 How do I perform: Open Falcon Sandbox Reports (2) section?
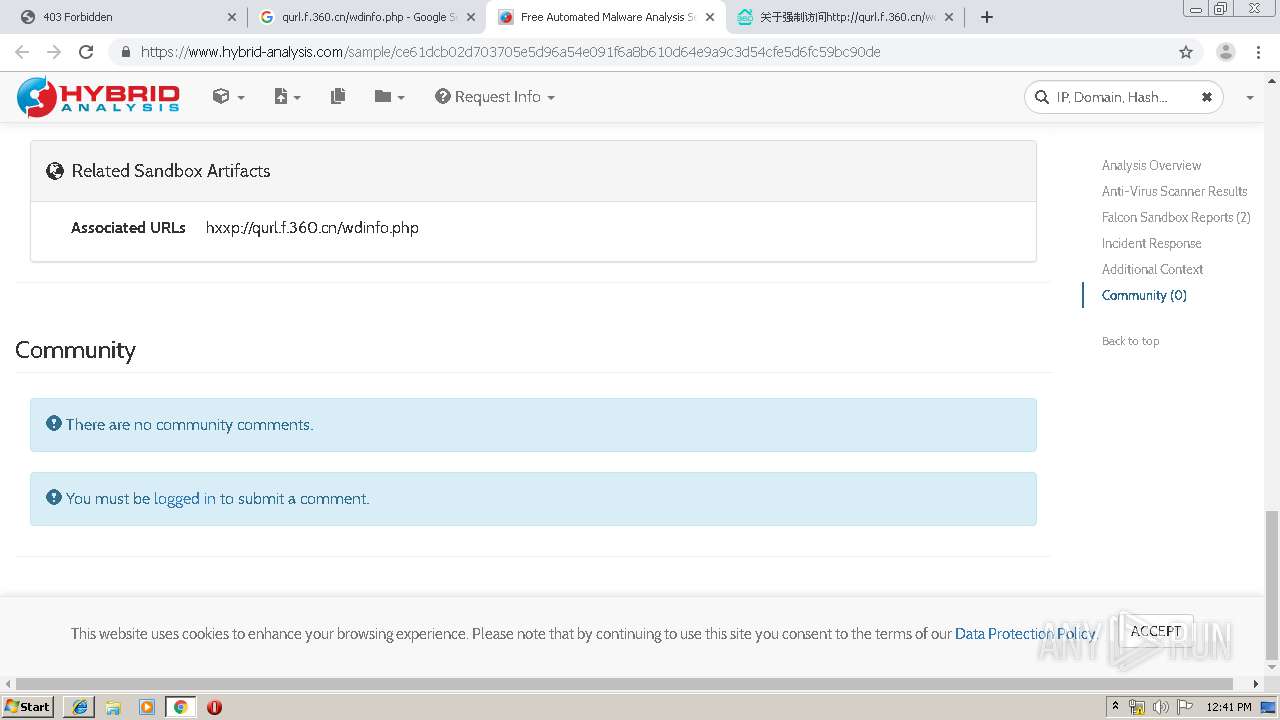coord(1176,217)
